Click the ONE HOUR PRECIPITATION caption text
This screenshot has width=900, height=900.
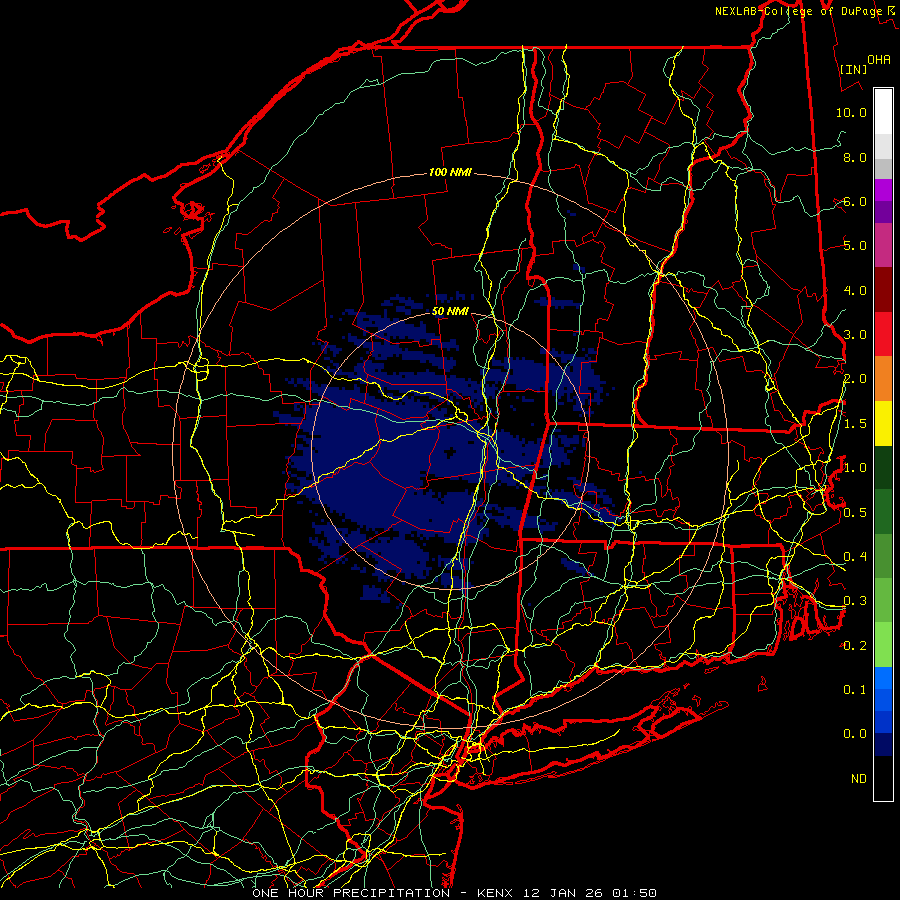point(351,893)
